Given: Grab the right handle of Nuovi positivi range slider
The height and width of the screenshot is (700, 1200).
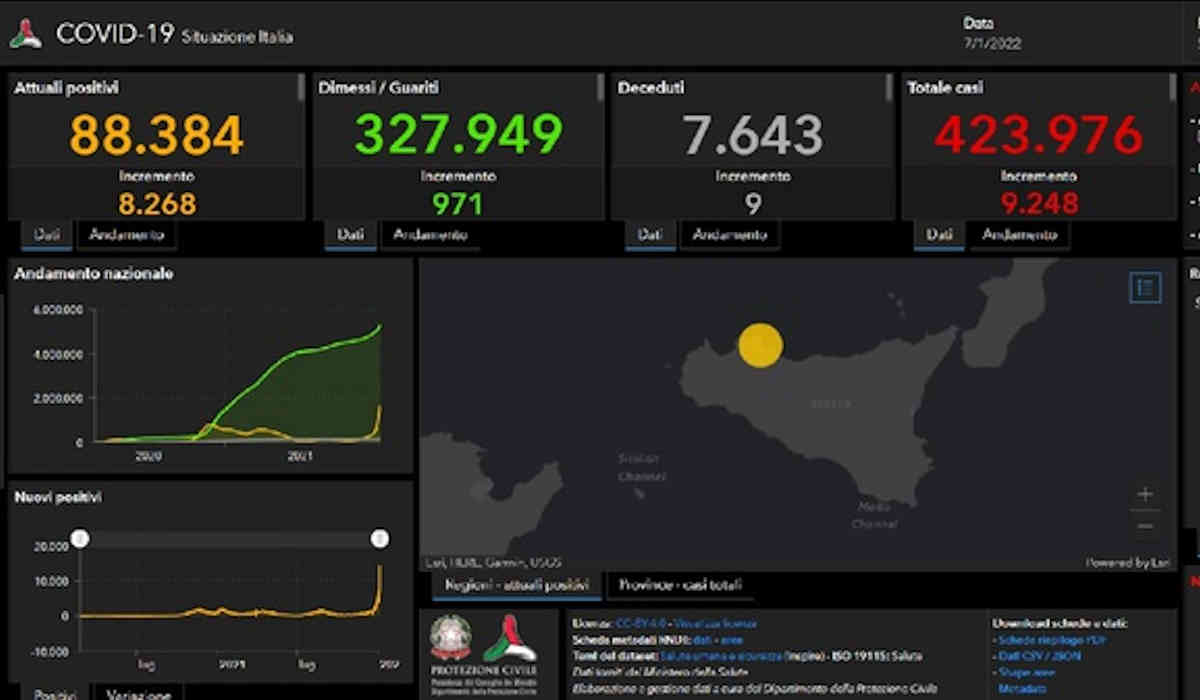Looking at the screenshot, I should (x=380, y=539).
